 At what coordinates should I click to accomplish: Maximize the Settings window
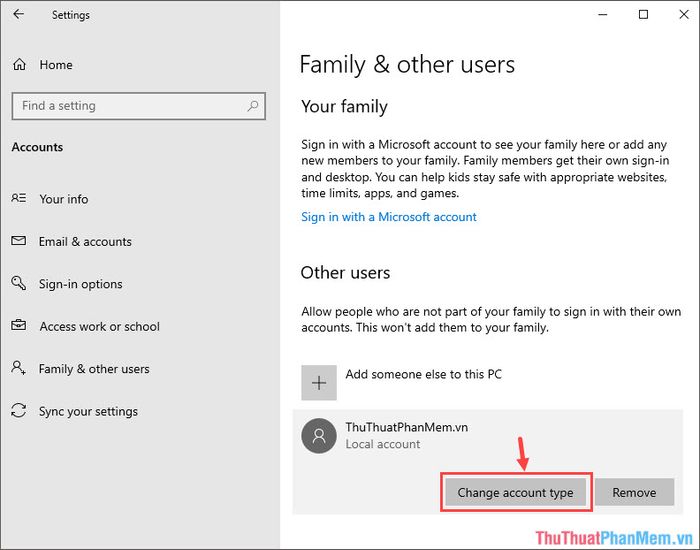[643, 15]
